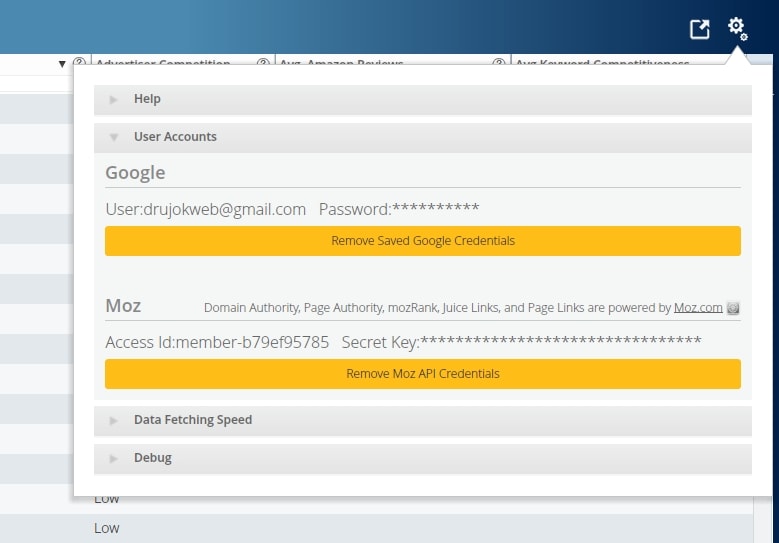Click Remove Moz API Credentials button
The image size is (779, 543).
pyautogui.click(x=423, y=374)
